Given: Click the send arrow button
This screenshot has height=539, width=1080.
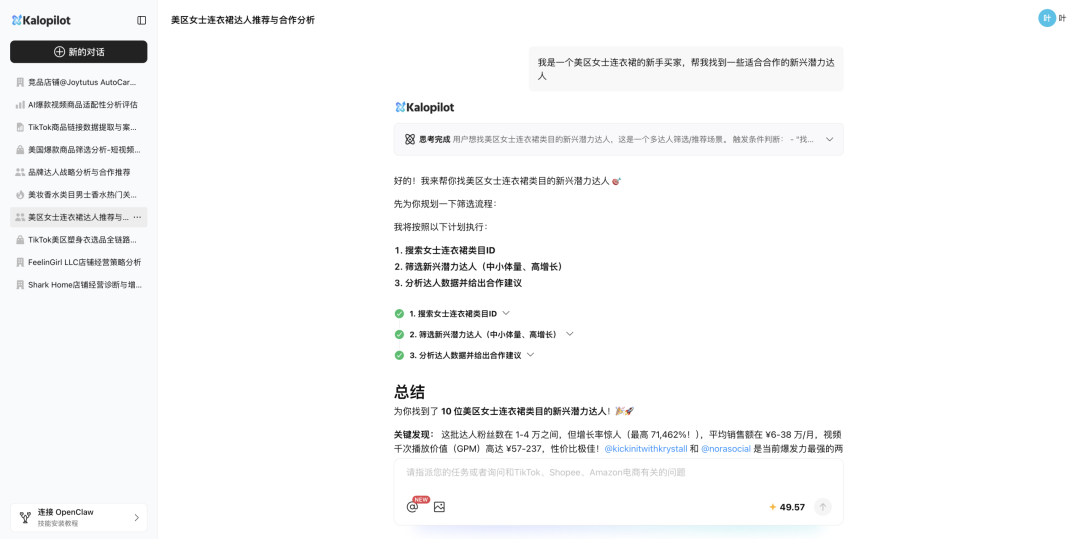Looking at the screenshot, I should click(x=822, y=507).
